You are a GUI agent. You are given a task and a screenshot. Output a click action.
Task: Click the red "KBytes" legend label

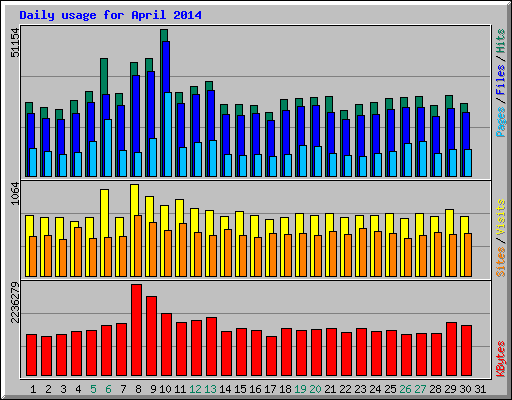[500, 359]
